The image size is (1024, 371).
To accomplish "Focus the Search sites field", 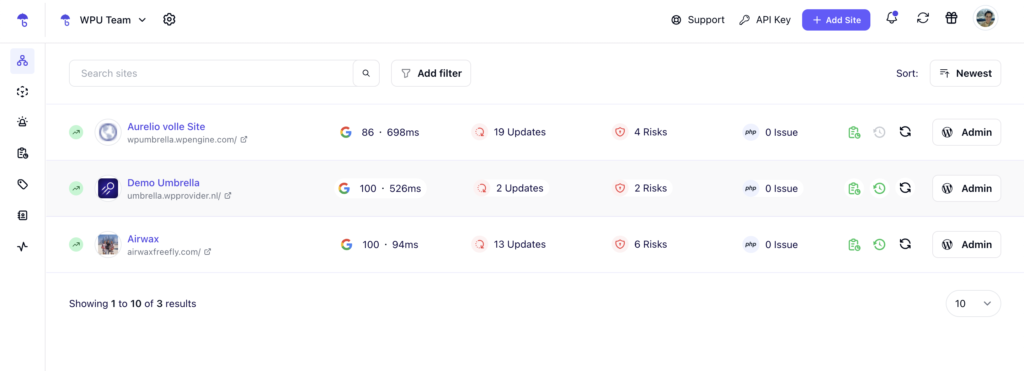I will (x=211, y=73).
